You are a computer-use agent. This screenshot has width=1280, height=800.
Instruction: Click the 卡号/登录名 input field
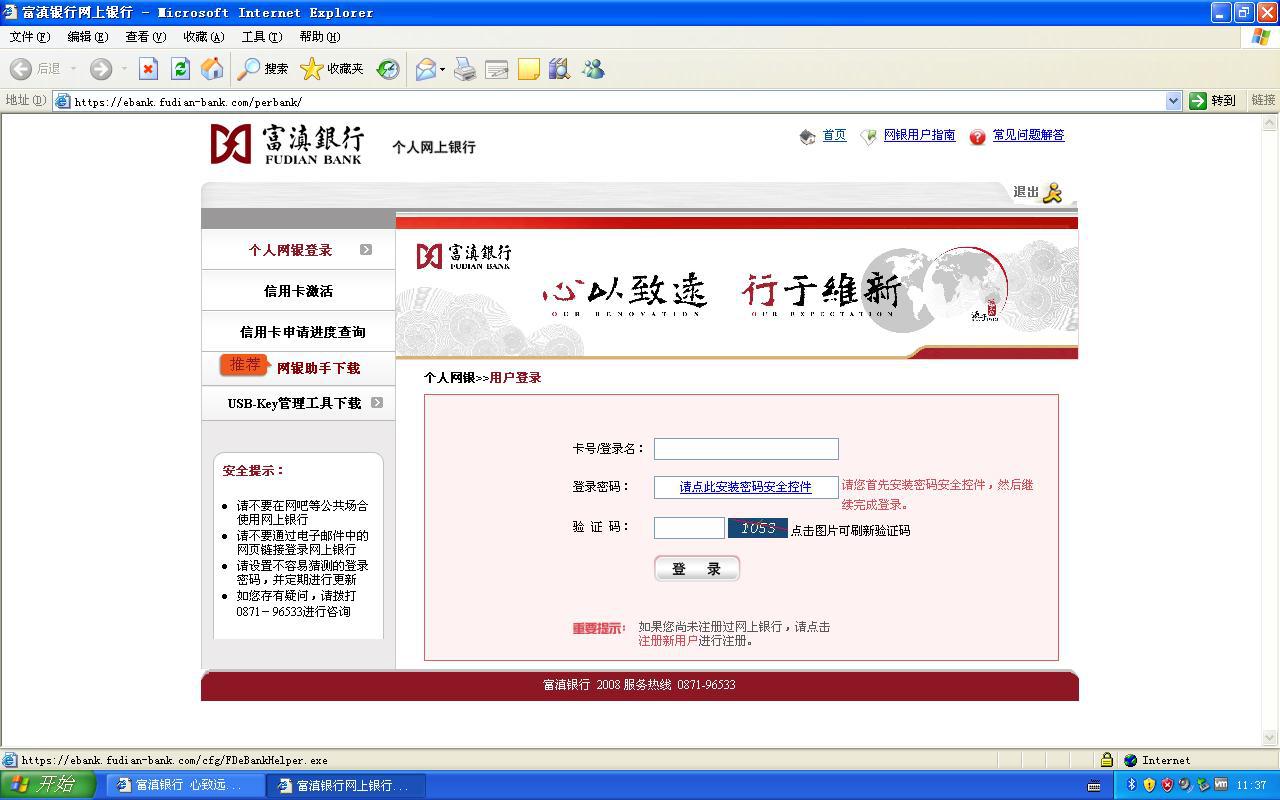coord(745,449)
